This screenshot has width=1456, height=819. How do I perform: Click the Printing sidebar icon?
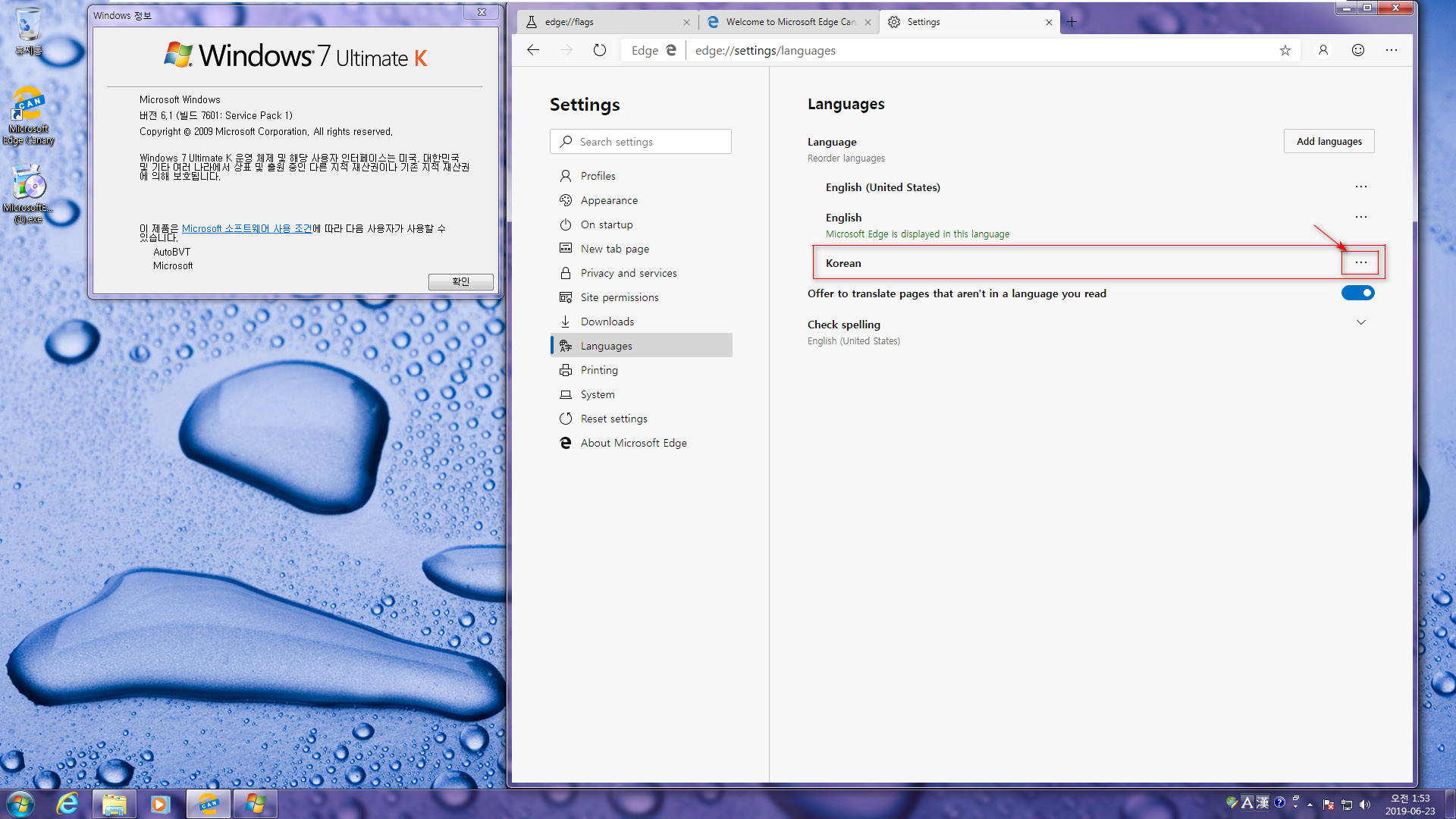pyautogui.click(x=566, y=370)
